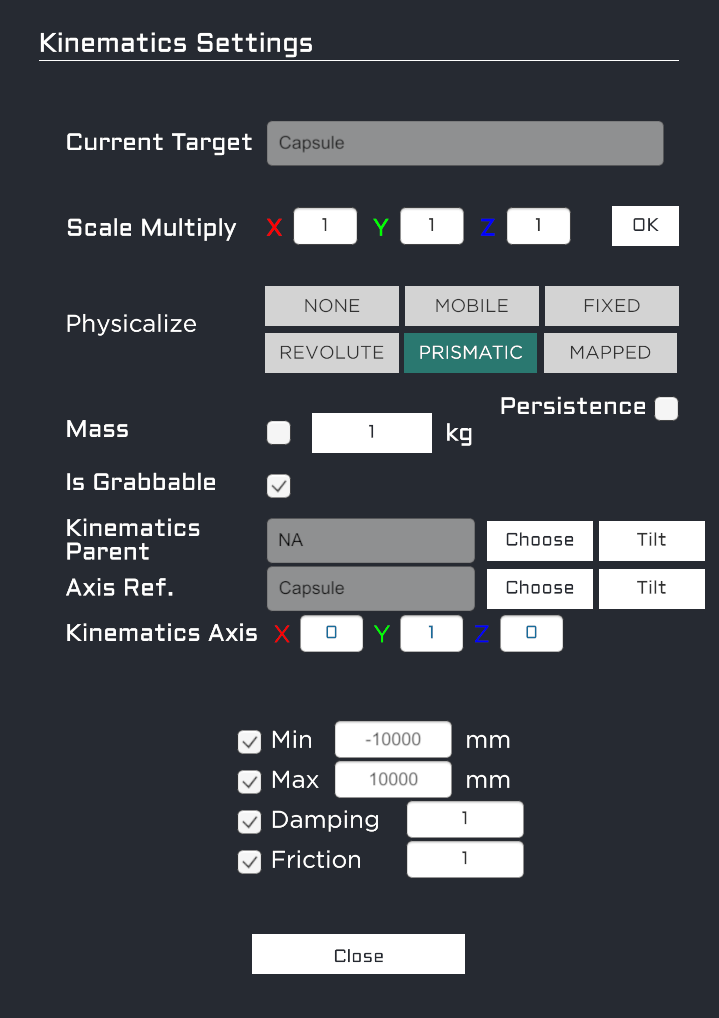Set physicalize mode to MOBILE
This screenshot has height=1018, width=719.
[471, 306]
